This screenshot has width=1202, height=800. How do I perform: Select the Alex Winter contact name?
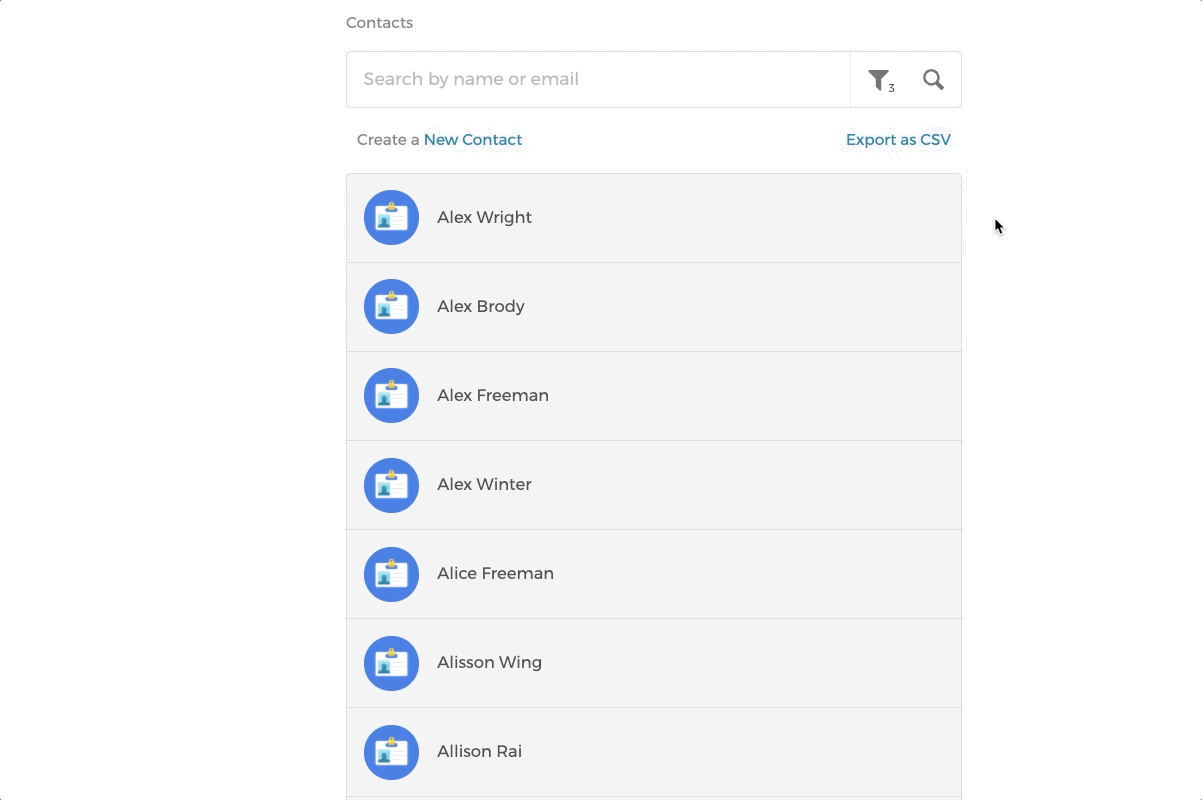pos(484,485)
